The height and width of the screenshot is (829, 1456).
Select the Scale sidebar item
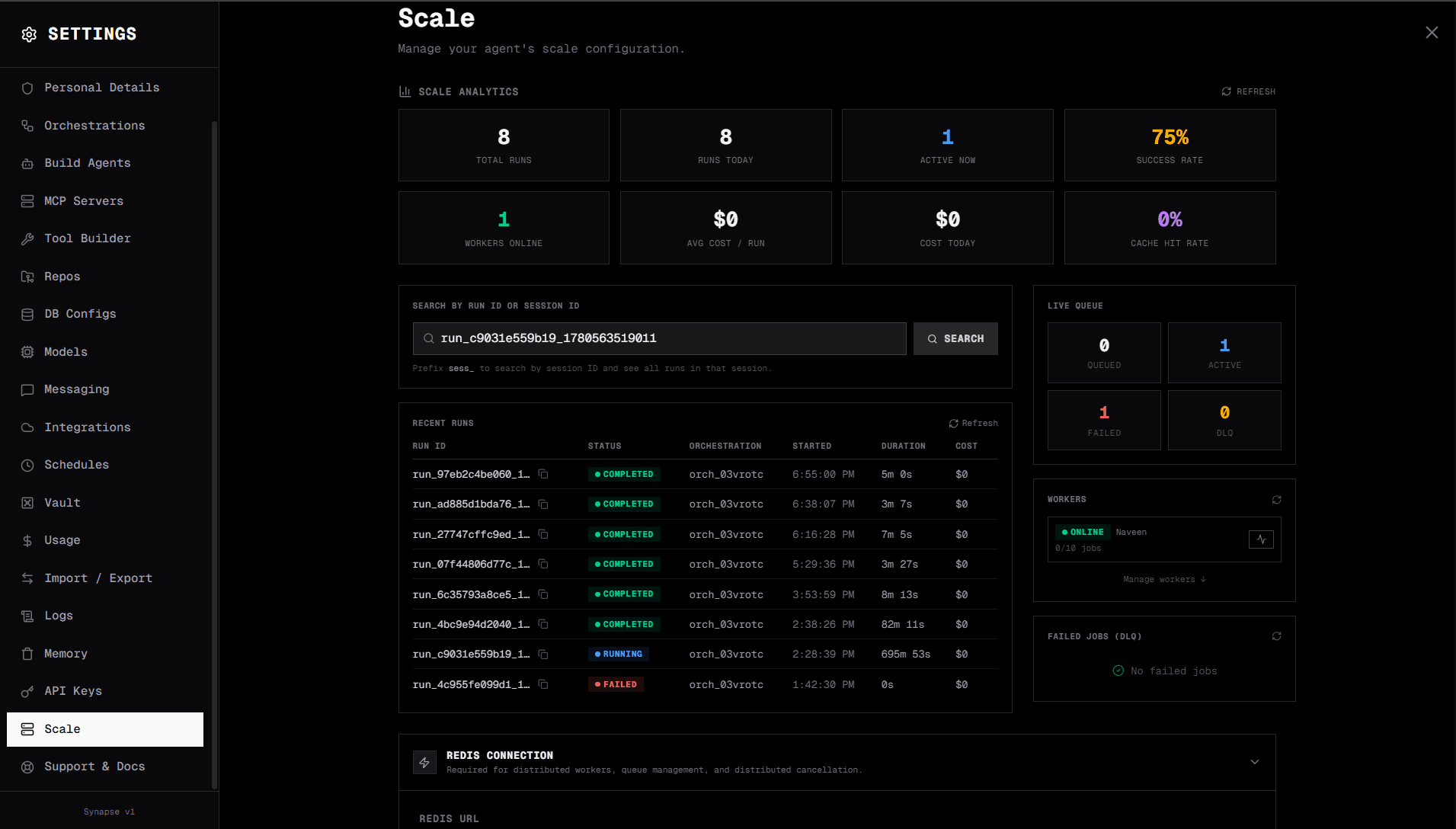point(105,729)
